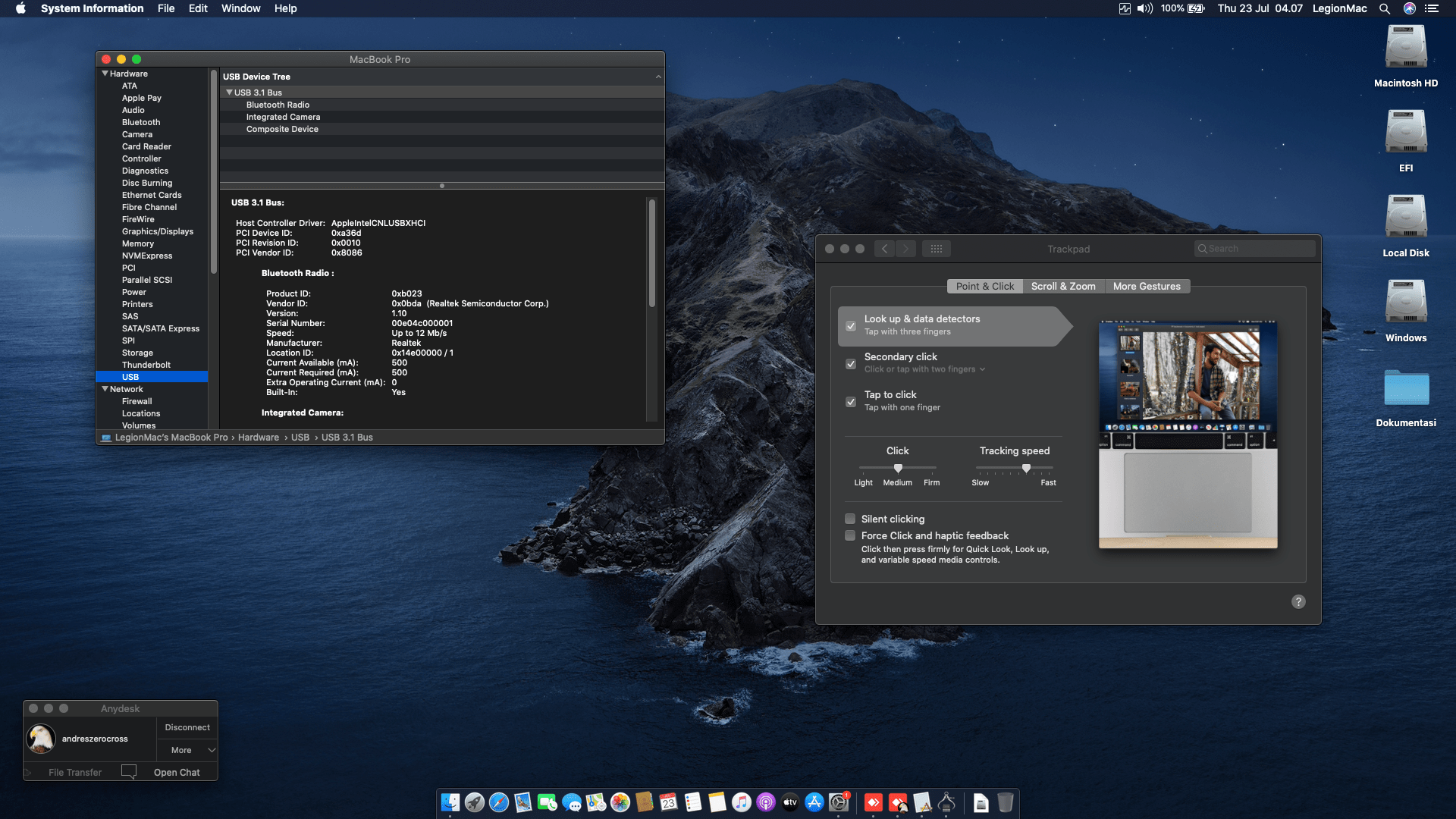The image size is (1456, 819).
Task: Open FaceTime from the dock
Action: click(548, 802)
